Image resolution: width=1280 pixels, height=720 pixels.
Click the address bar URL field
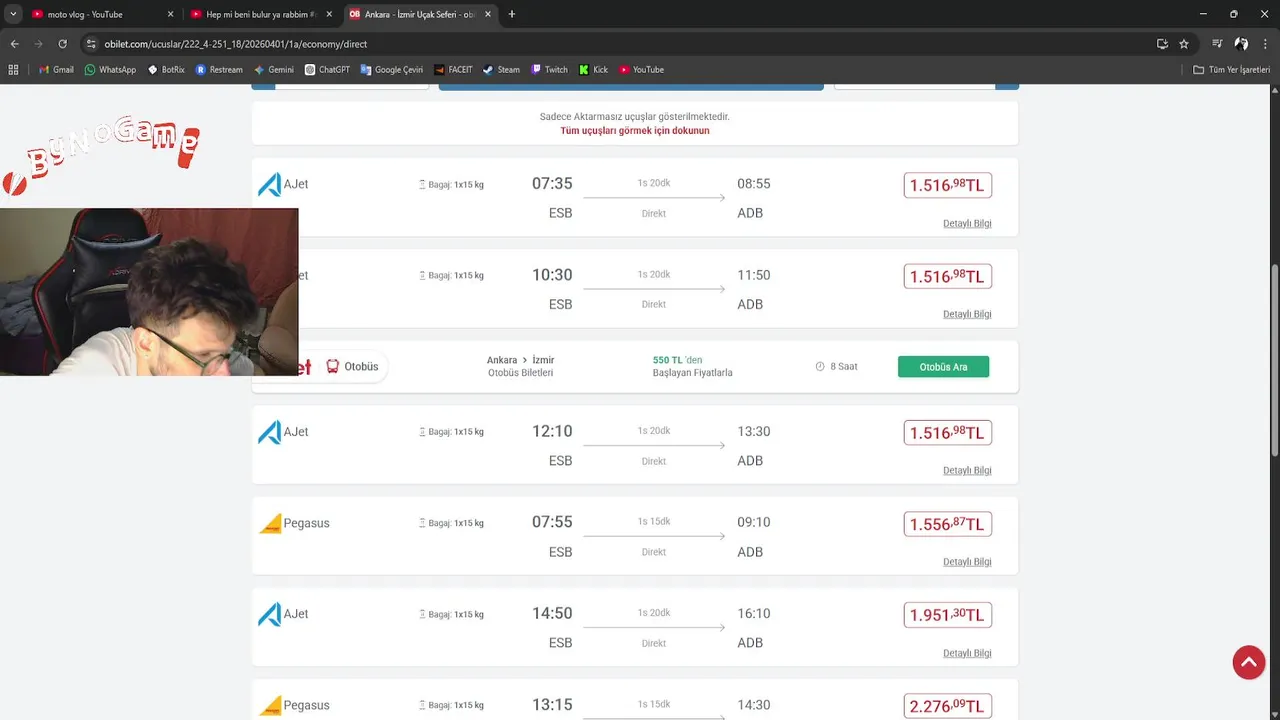(620, 44)
